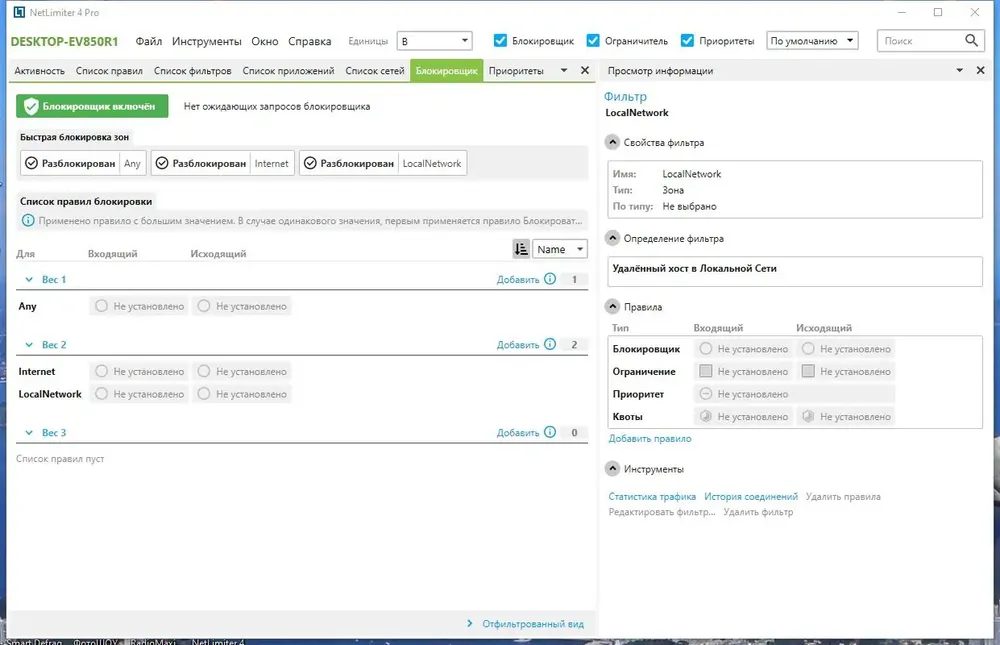The width and height of the screenshot is (1000, 645).
Task: Close the Блокировщик tab panel with X
Action: pos(585,70)
